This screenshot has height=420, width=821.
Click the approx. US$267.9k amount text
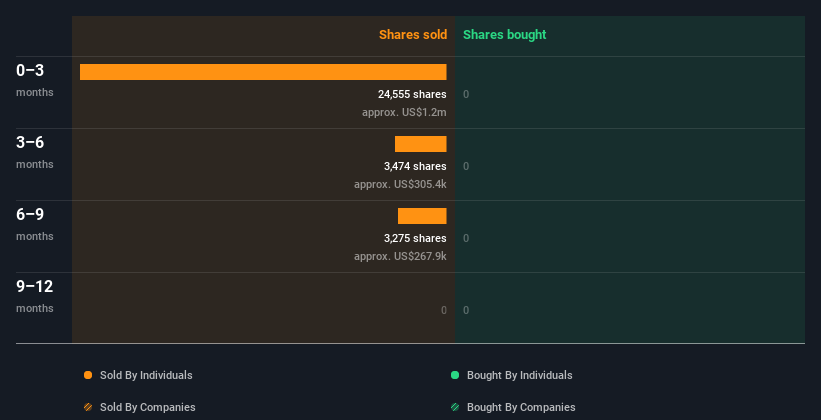pos(400,256)
